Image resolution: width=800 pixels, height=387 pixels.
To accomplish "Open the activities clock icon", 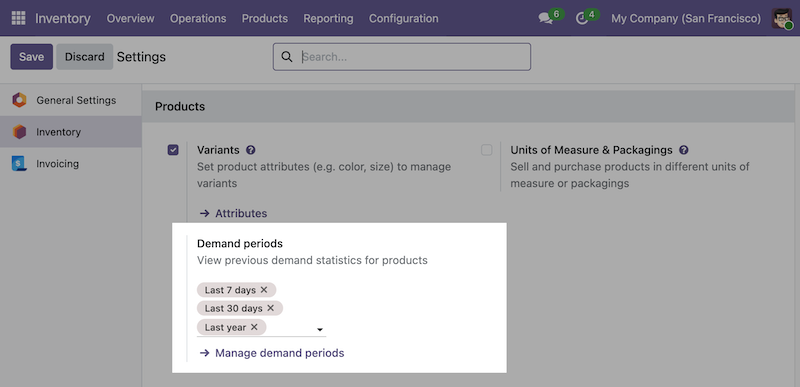I will [x=582, y=19].
